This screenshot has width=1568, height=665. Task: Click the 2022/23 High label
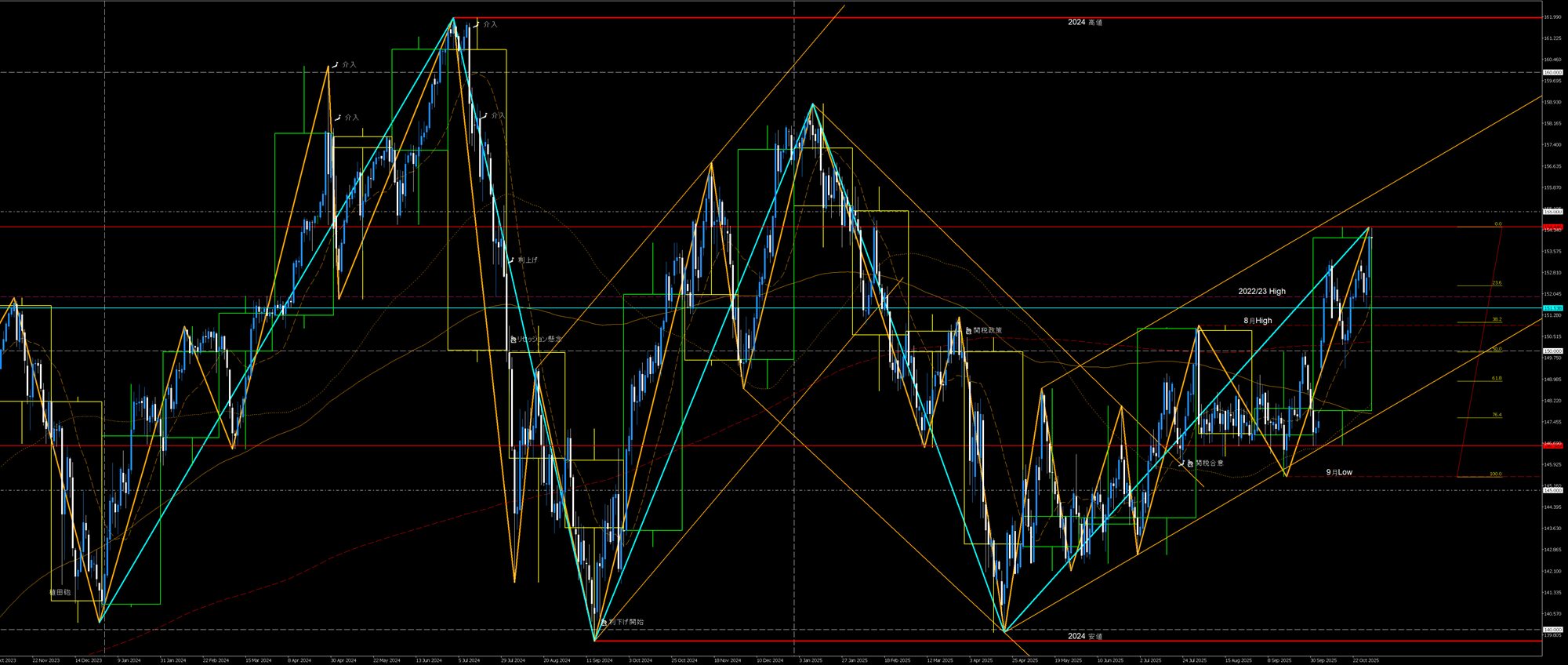(x=1261, y=292)
